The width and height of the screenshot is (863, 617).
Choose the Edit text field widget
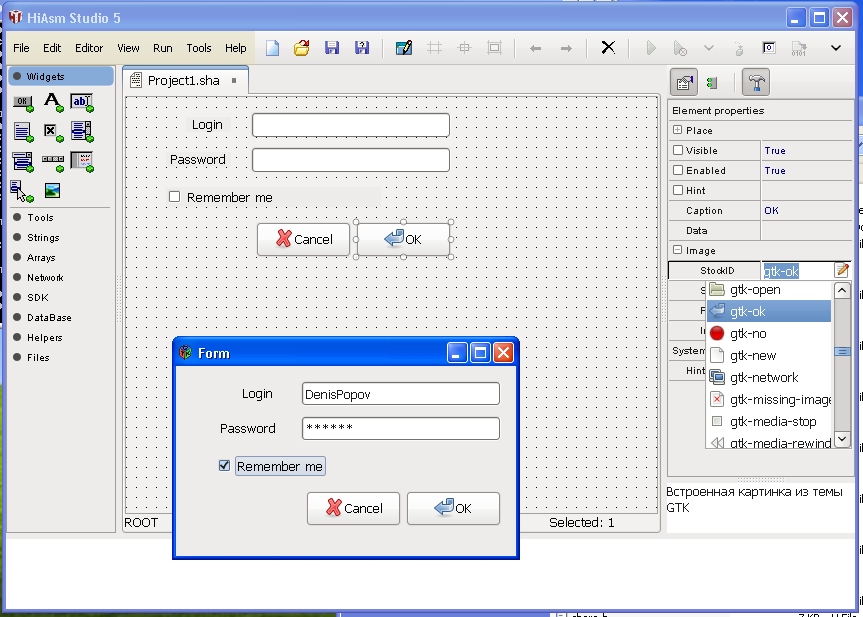tap(81, 102)
